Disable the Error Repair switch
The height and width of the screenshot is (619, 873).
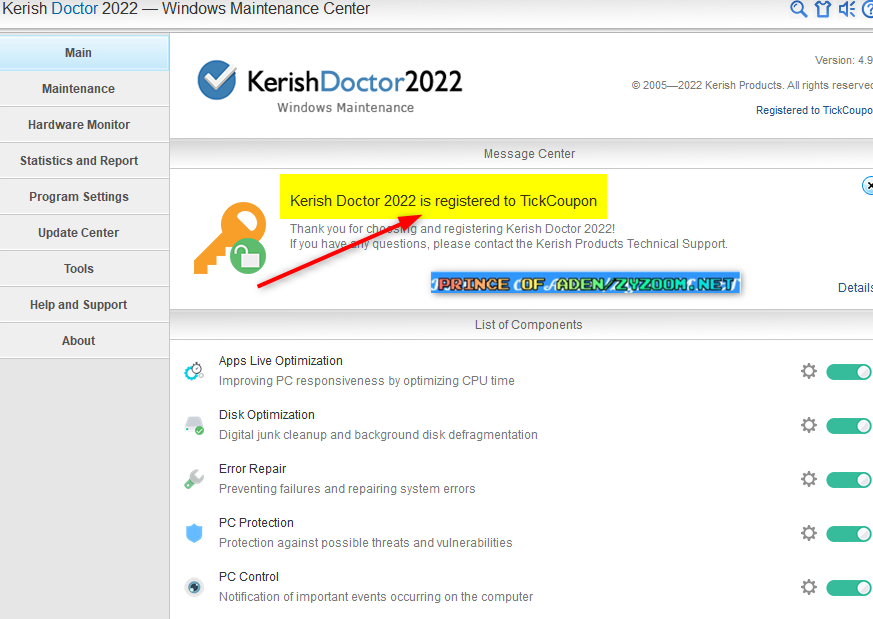[849, 480]
